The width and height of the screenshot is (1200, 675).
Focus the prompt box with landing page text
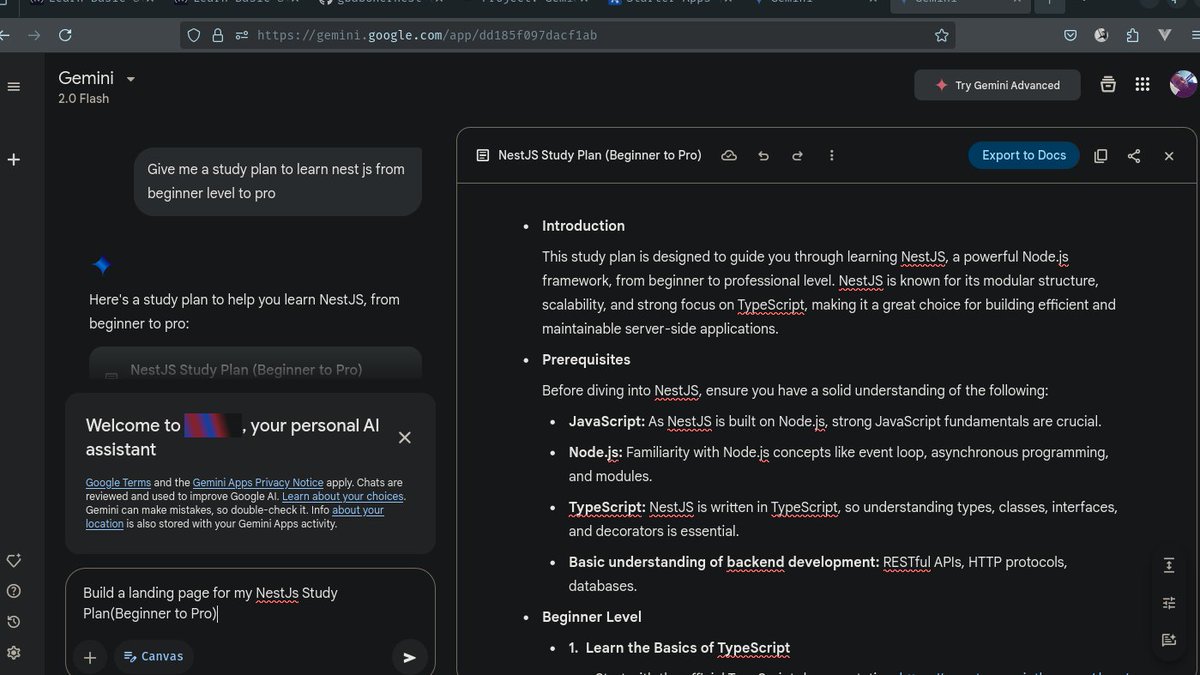250,603
